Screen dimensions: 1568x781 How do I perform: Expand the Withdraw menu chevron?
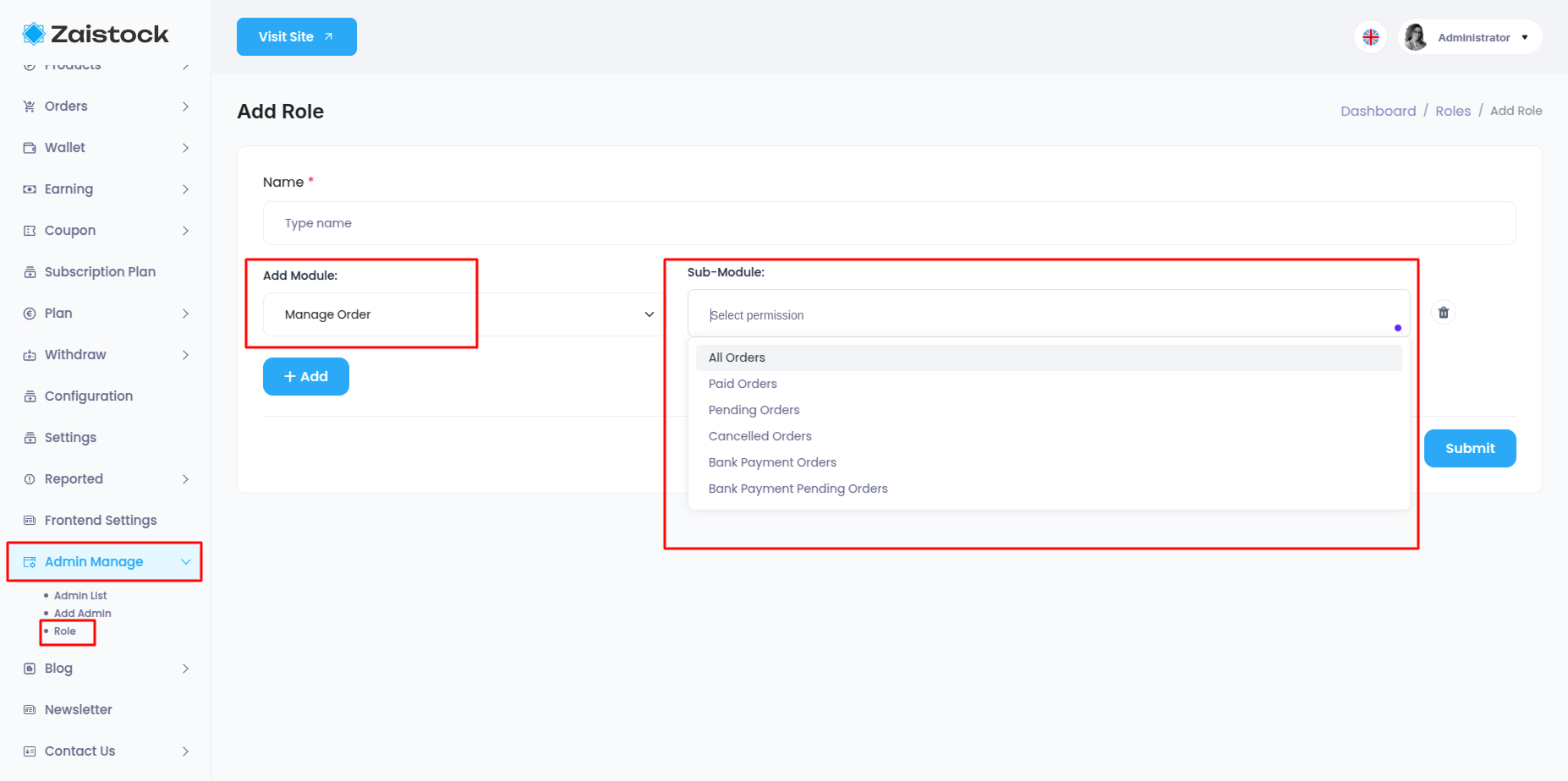pyautogui.click(x=185, y=355)
